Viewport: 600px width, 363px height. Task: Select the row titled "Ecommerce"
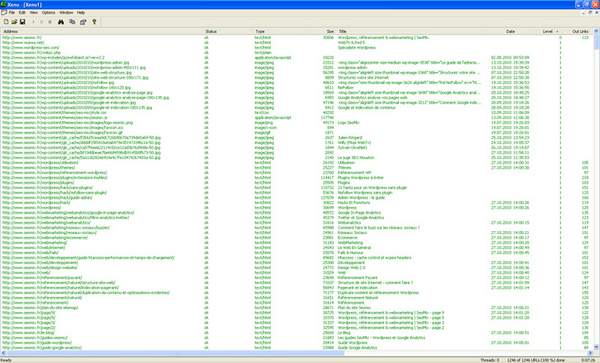coord(297,238)
